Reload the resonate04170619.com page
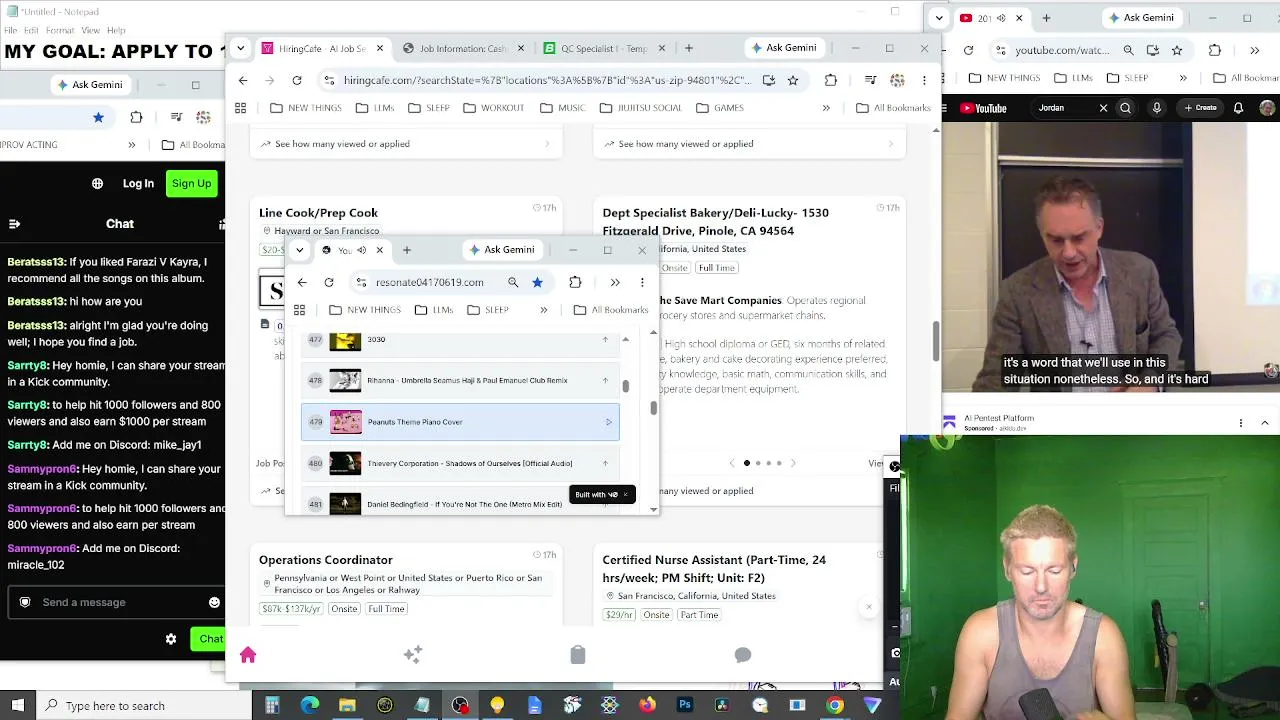Image resolution: width=1280 pixels, height=720 pixels. [329, 282]
